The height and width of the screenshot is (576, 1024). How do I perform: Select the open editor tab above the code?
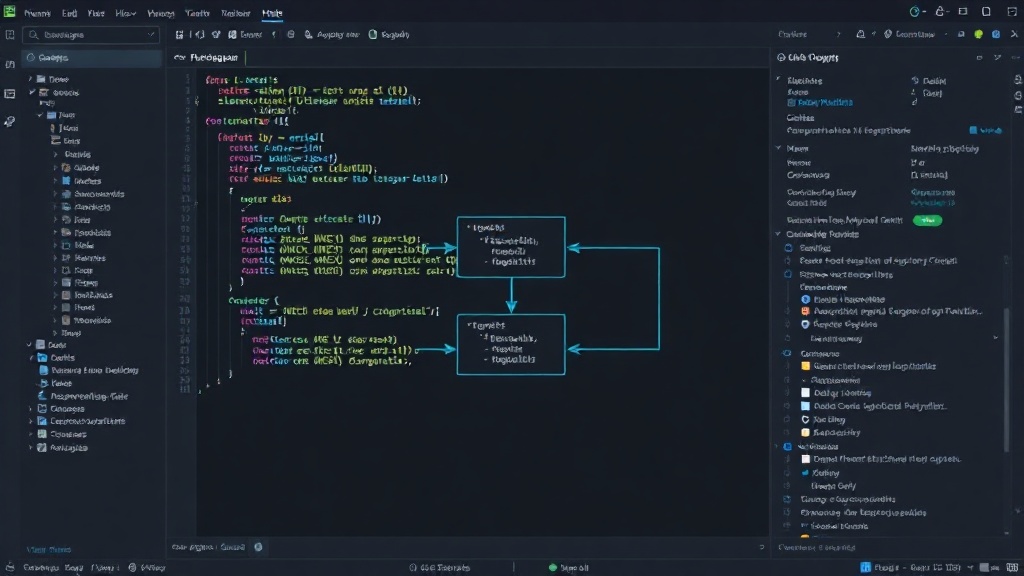206,57
